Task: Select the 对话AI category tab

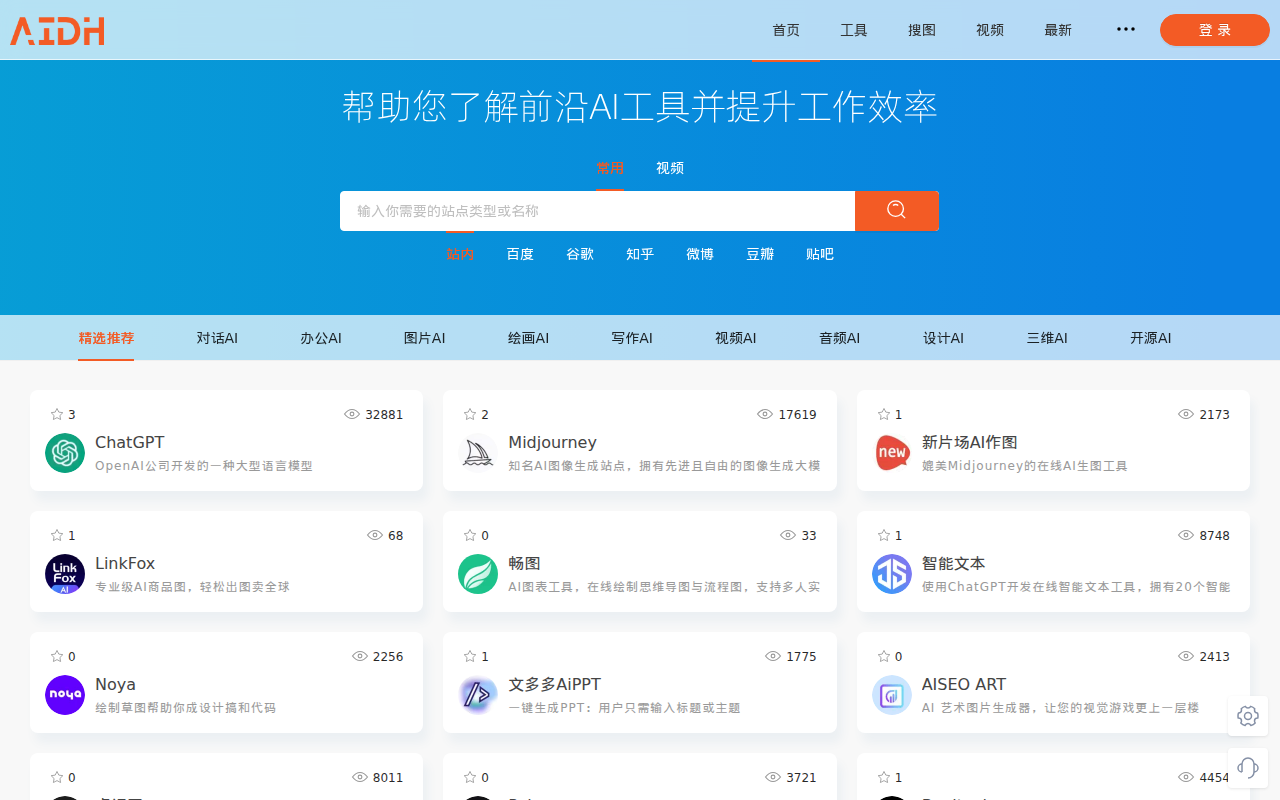Action: (217, 338)
